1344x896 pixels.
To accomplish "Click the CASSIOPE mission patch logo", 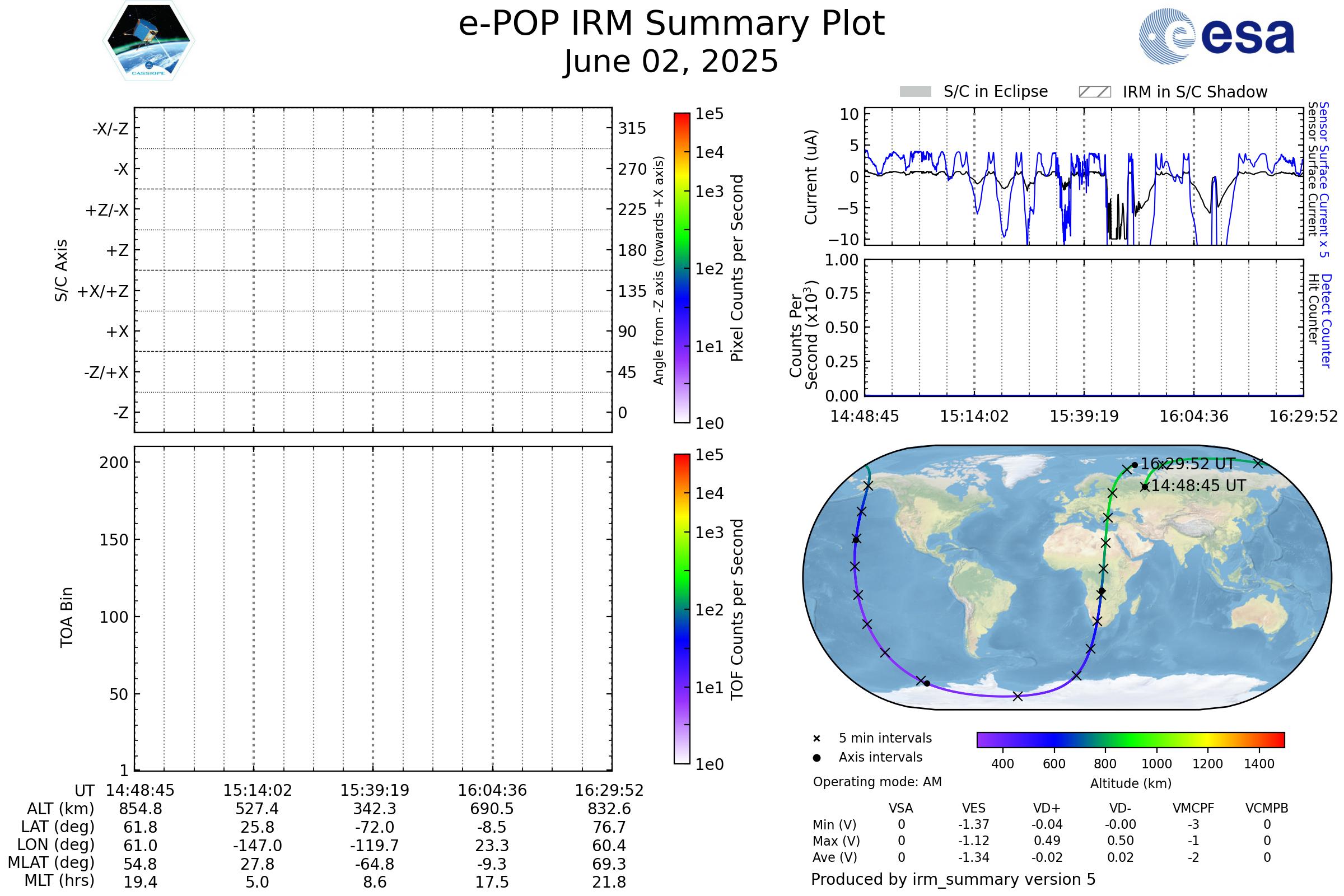I will 148,41.
